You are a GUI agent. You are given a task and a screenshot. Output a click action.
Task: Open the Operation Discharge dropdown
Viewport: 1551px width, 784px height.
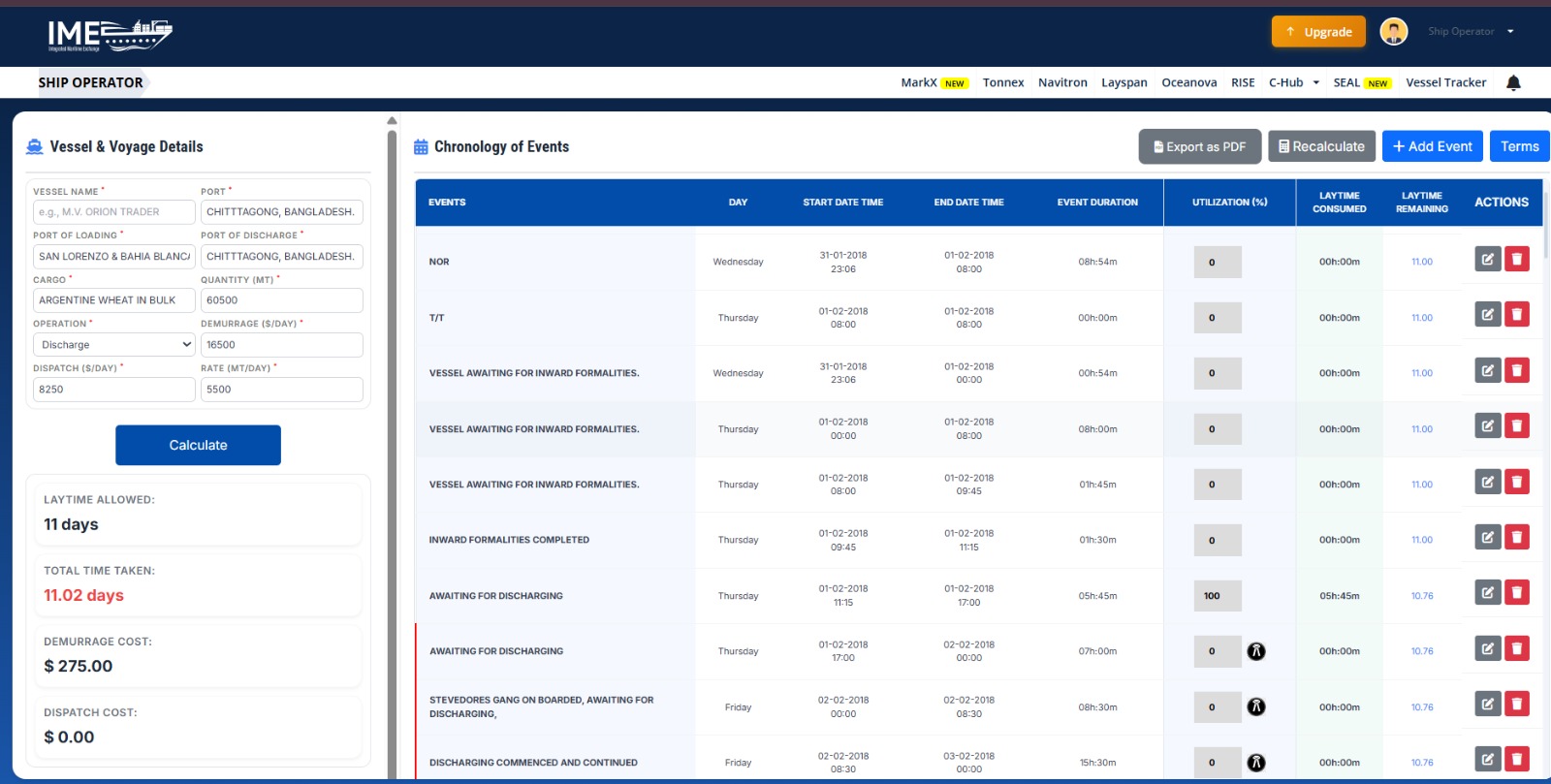(x=114, y=345)
